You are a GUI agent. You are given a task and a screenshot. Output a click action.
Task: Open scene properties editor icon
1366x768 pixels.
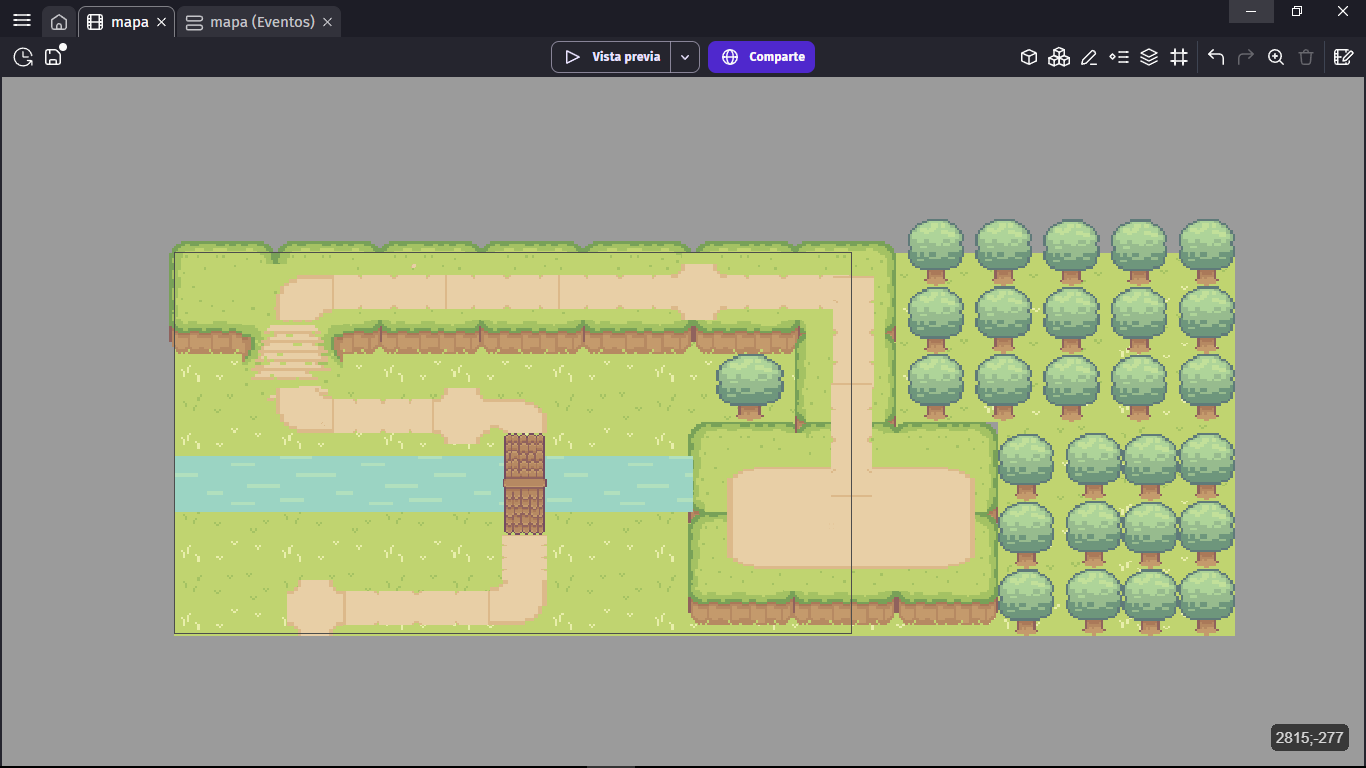1344,57
